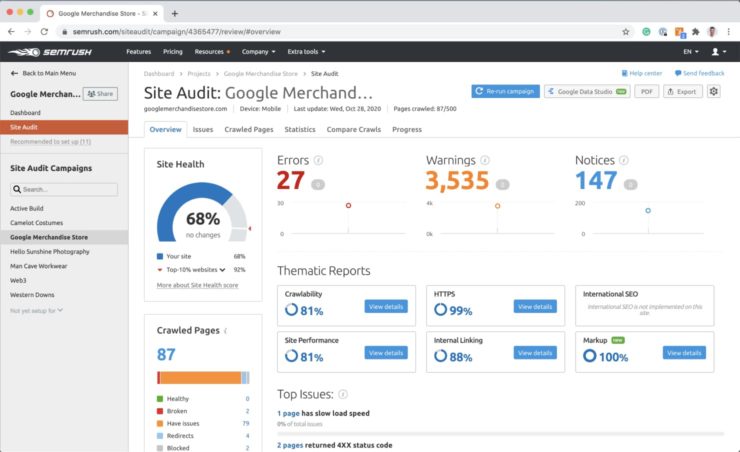This screenshot has width=740, height=452.
Task: Select Overview tab
Action: point(165,129)
